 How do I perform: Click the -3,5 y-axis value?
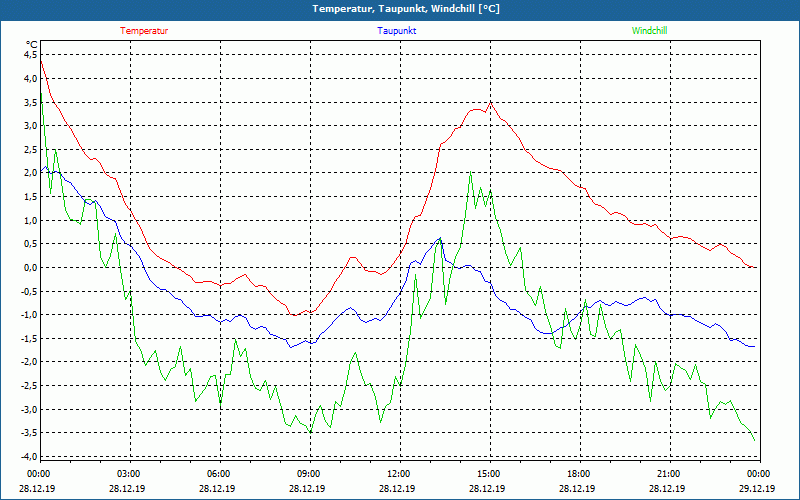29,433
